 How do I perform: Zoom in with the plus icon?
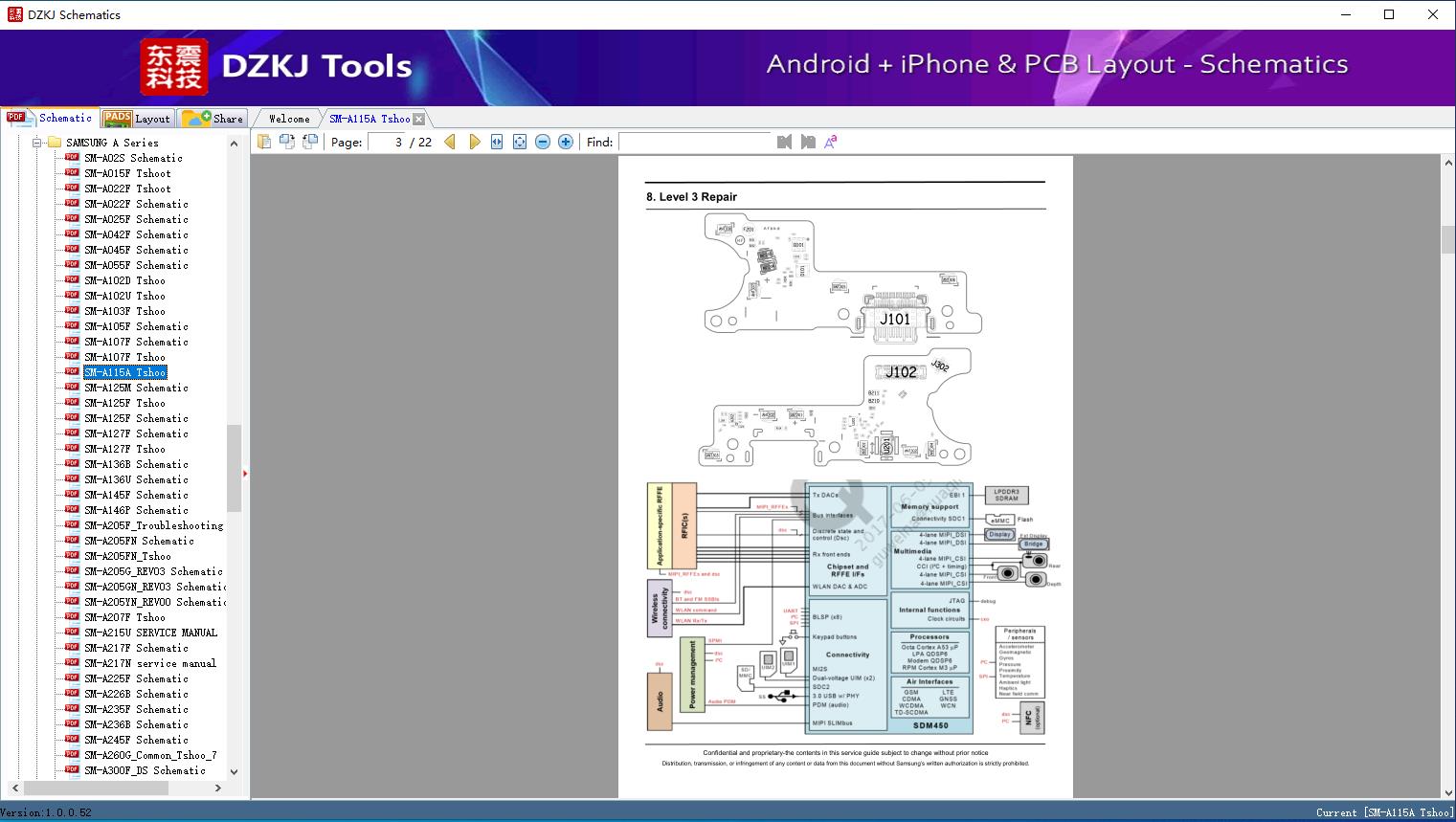coord(566,142)
